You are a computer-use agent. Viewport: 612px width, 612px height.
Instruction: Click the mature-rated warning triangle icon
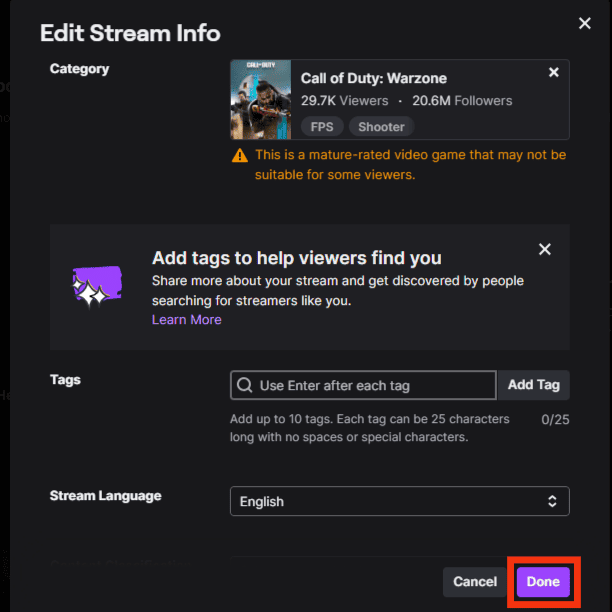click(240, 155)
